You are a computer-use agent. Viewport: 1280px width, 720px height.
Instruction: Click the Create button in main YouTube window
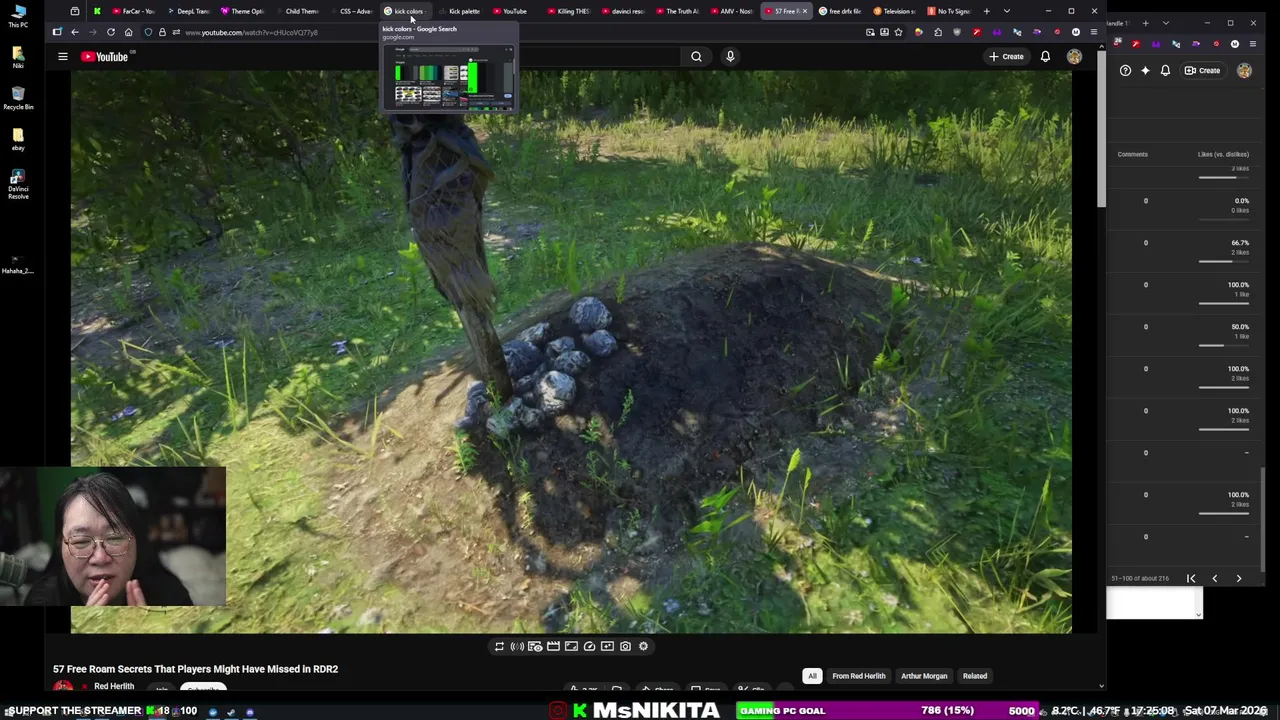(x=1006, y=57)
